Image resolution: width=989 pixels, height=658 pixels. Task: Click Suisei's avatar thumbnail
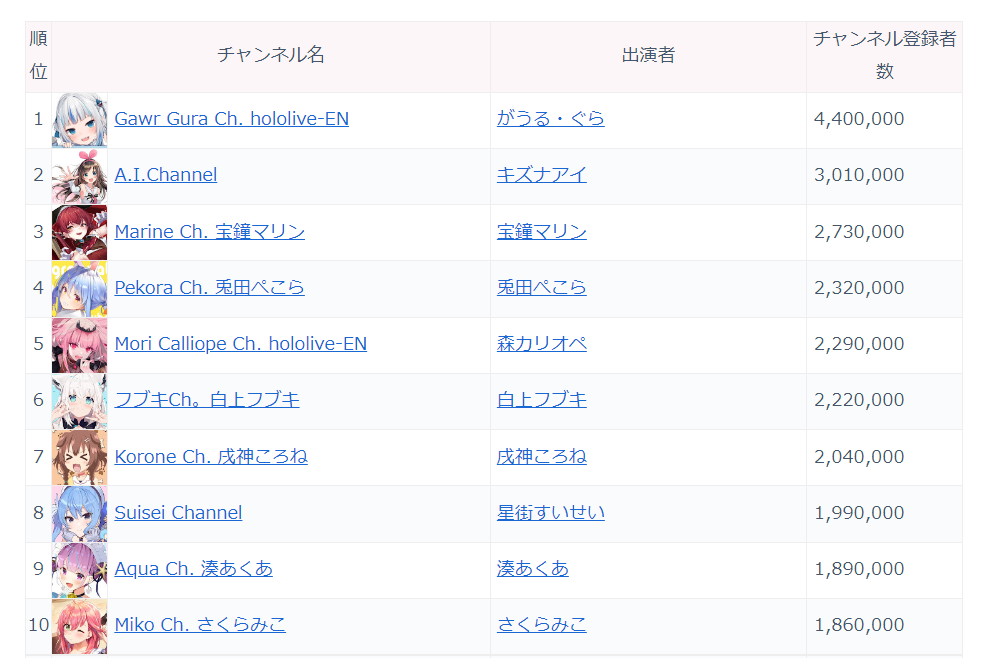[79, 512]
